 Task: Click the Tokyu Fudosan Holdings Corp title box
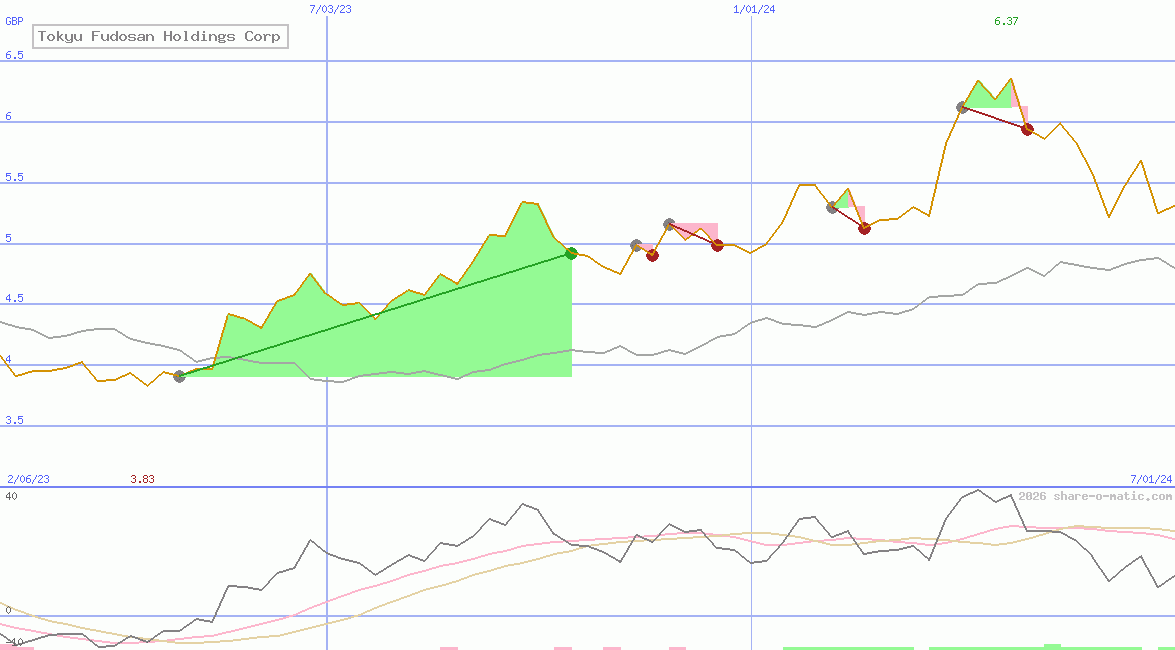coord(158,36)
